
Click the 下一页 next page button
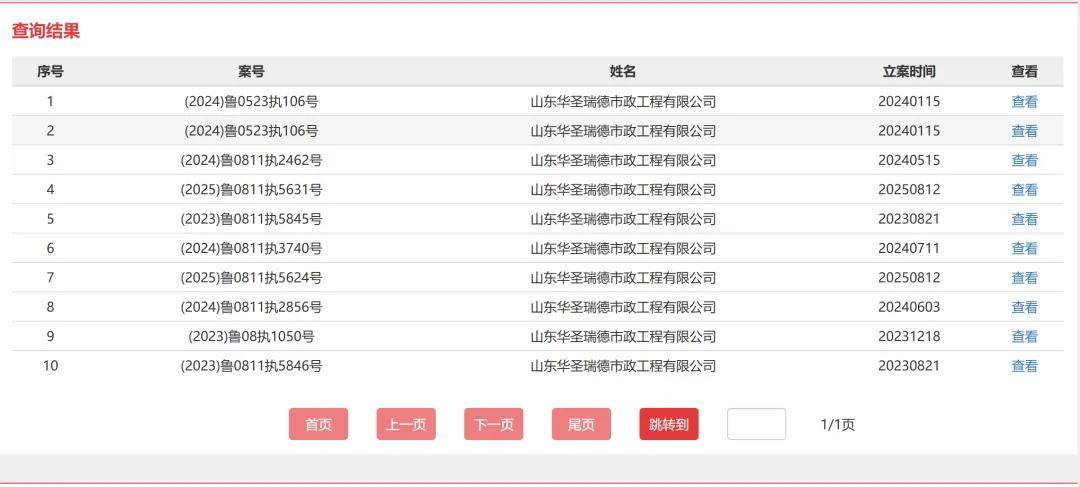(493, 424)
